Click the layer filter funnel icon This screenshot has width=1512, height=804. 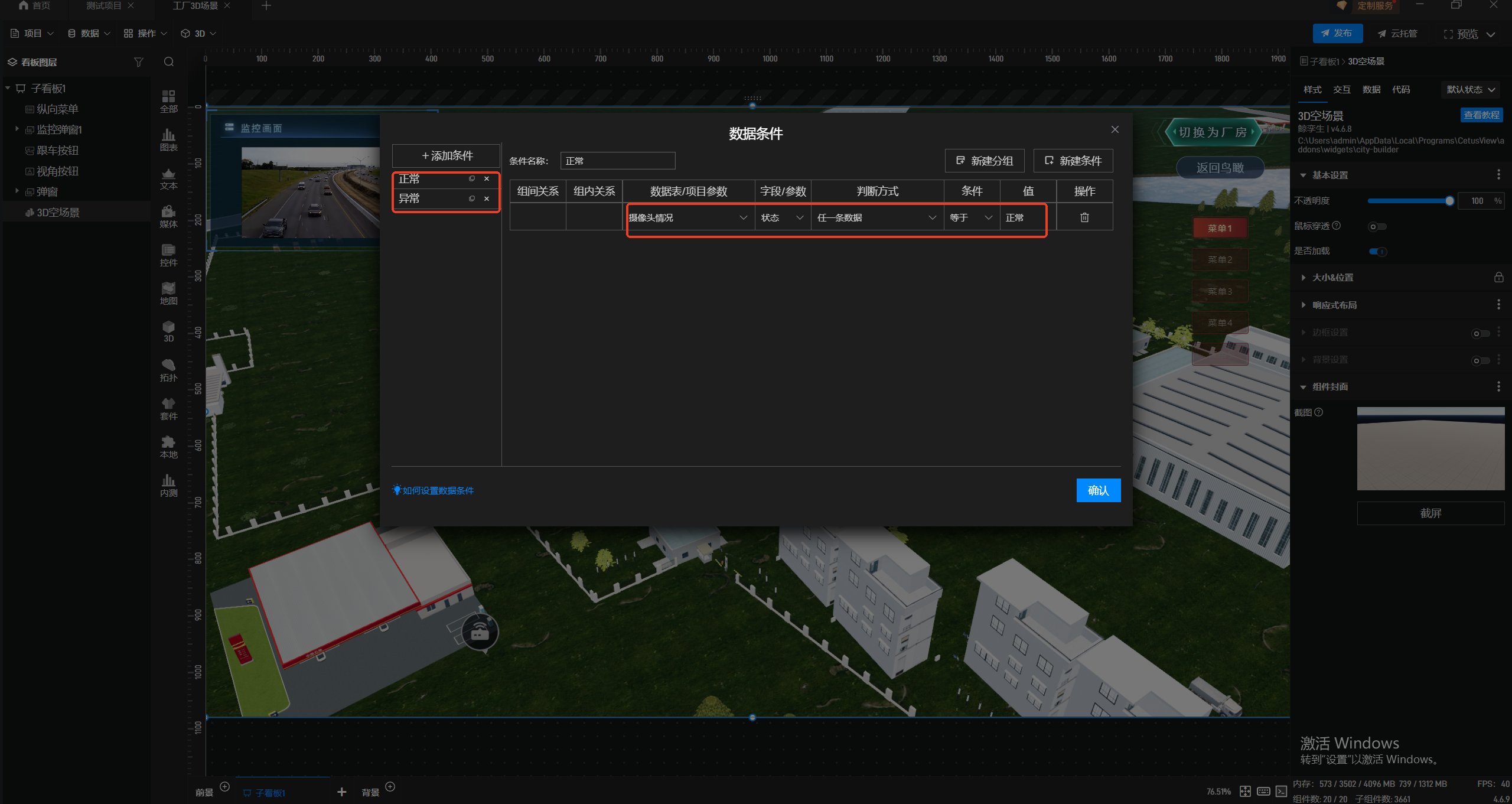(139, 62)
